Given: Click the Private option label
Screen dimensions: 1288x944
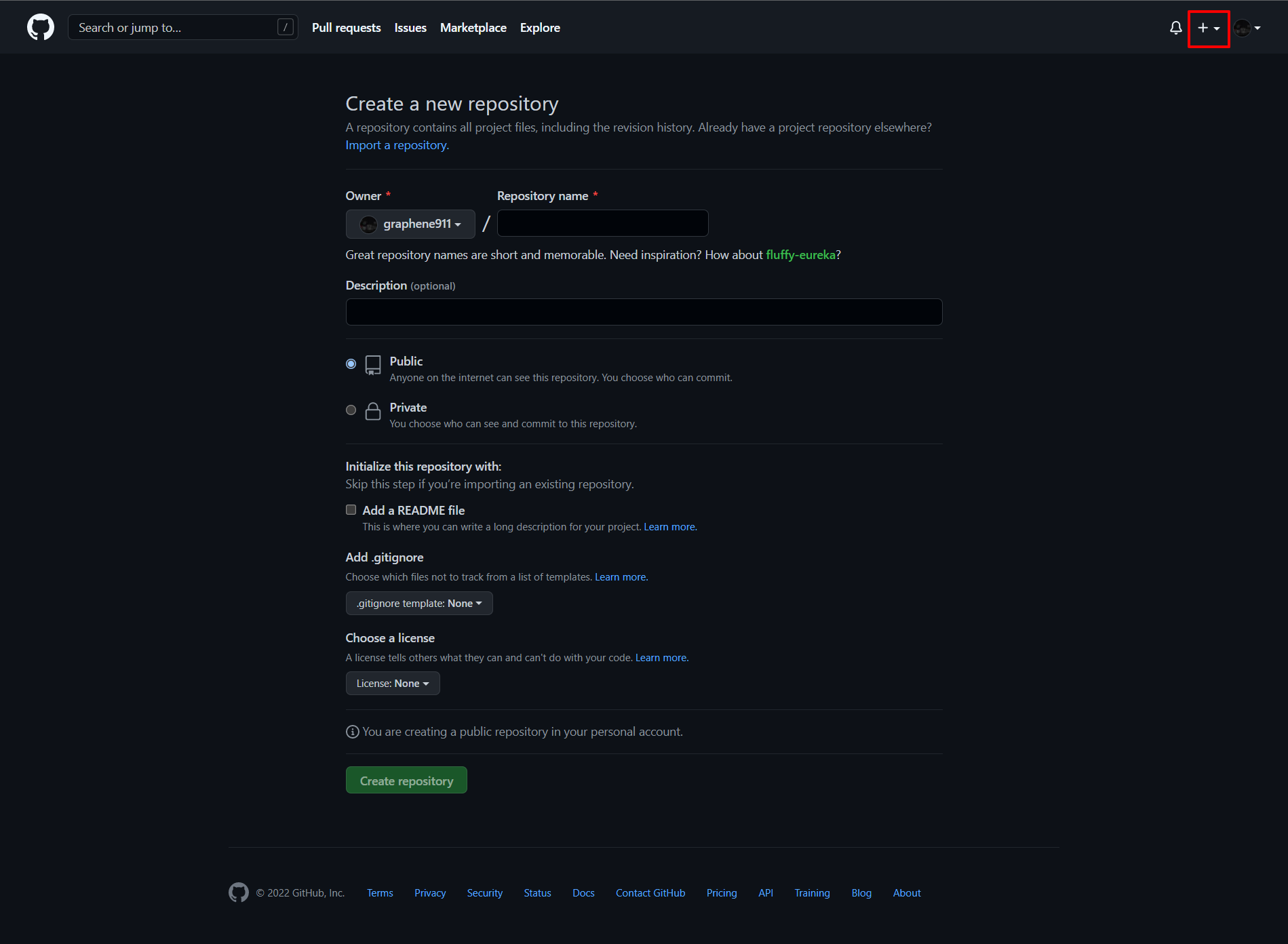Looking at the screenshot, I should click(408, 408).
